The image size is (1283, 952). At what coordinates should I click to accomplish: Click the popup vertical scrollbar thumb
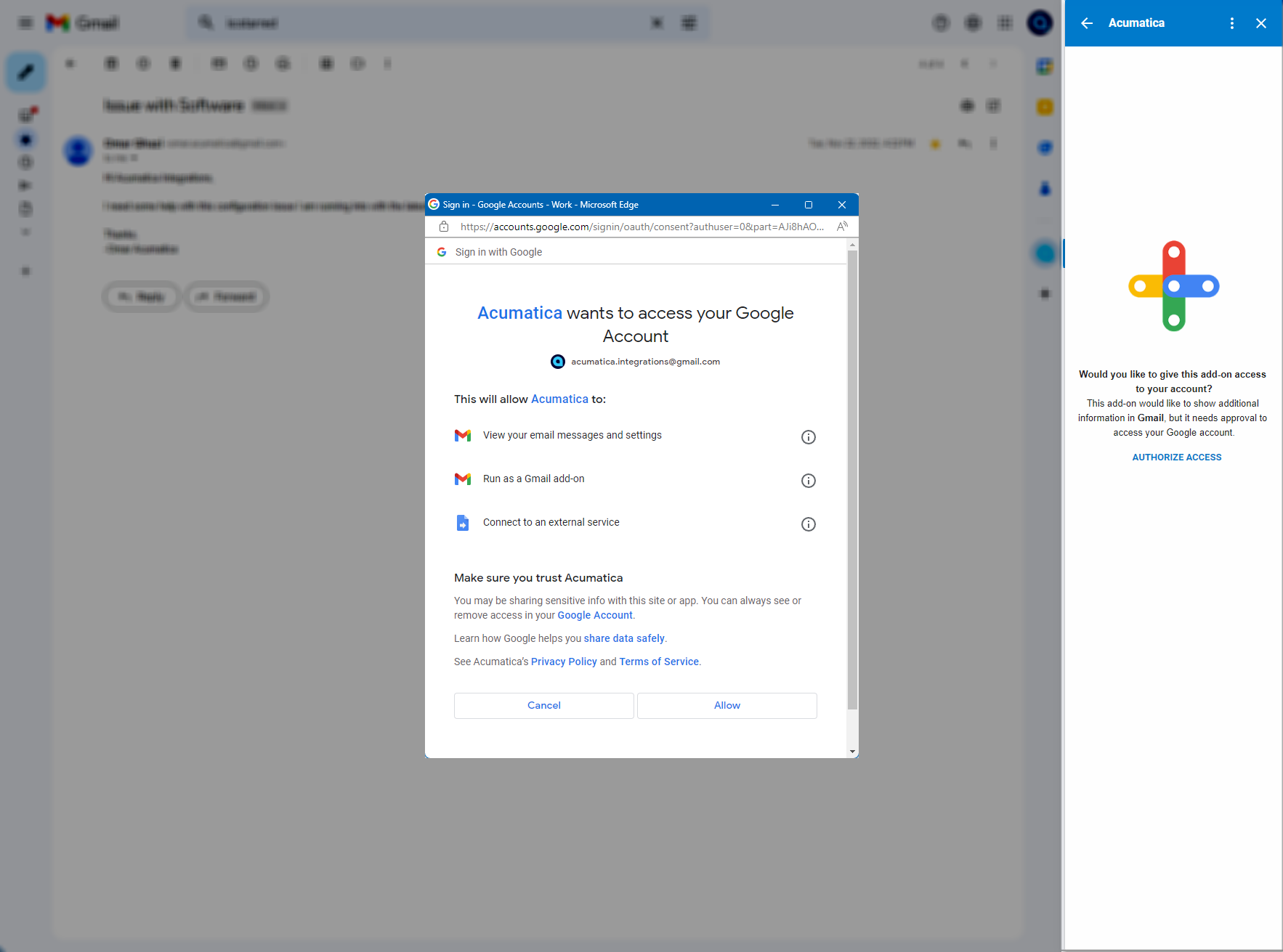pyautogui.click(x=853, y=479)
